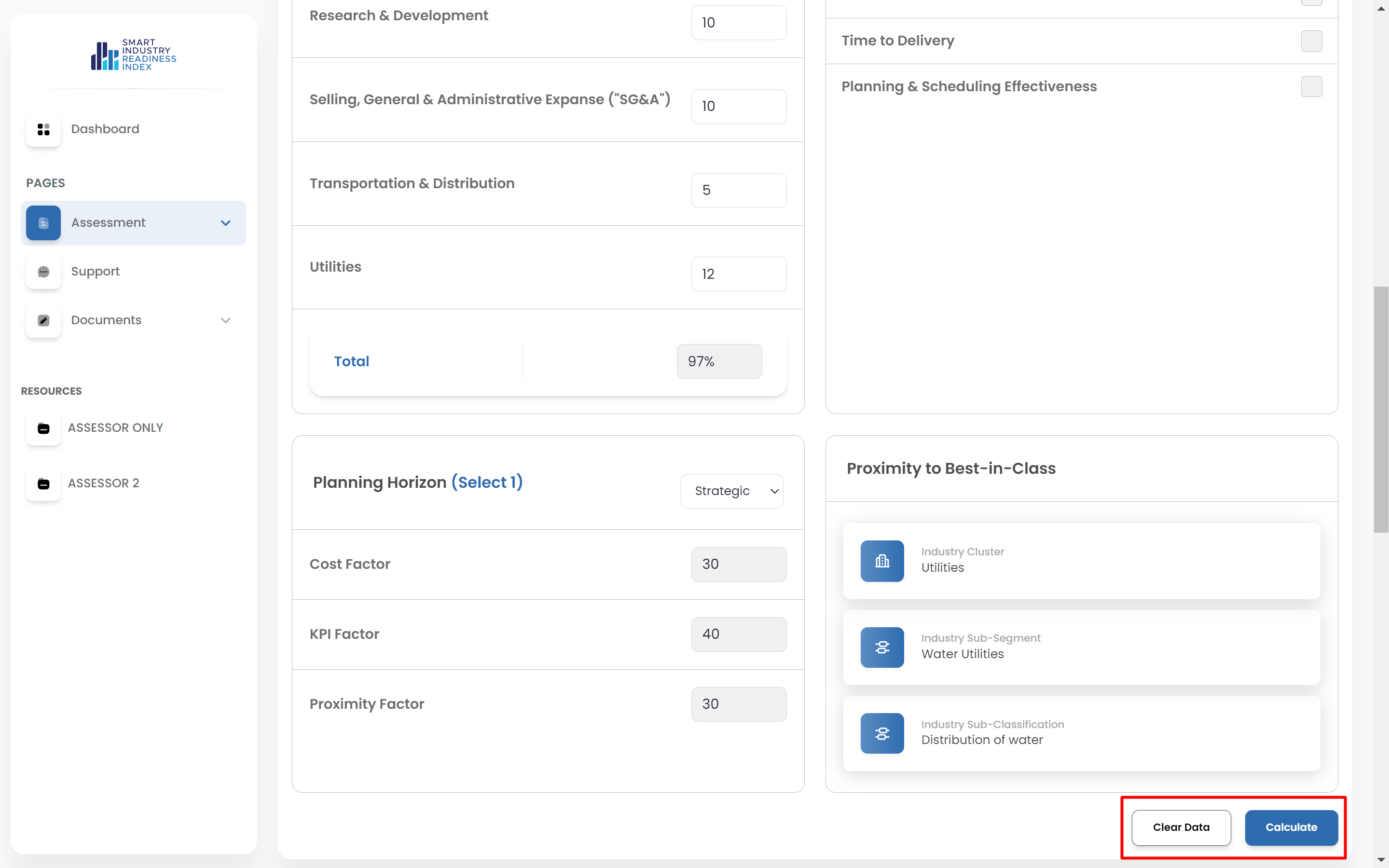The image size is (1389, 868).
Task: Click the Documents edit icon
Action: pos(43,320)
